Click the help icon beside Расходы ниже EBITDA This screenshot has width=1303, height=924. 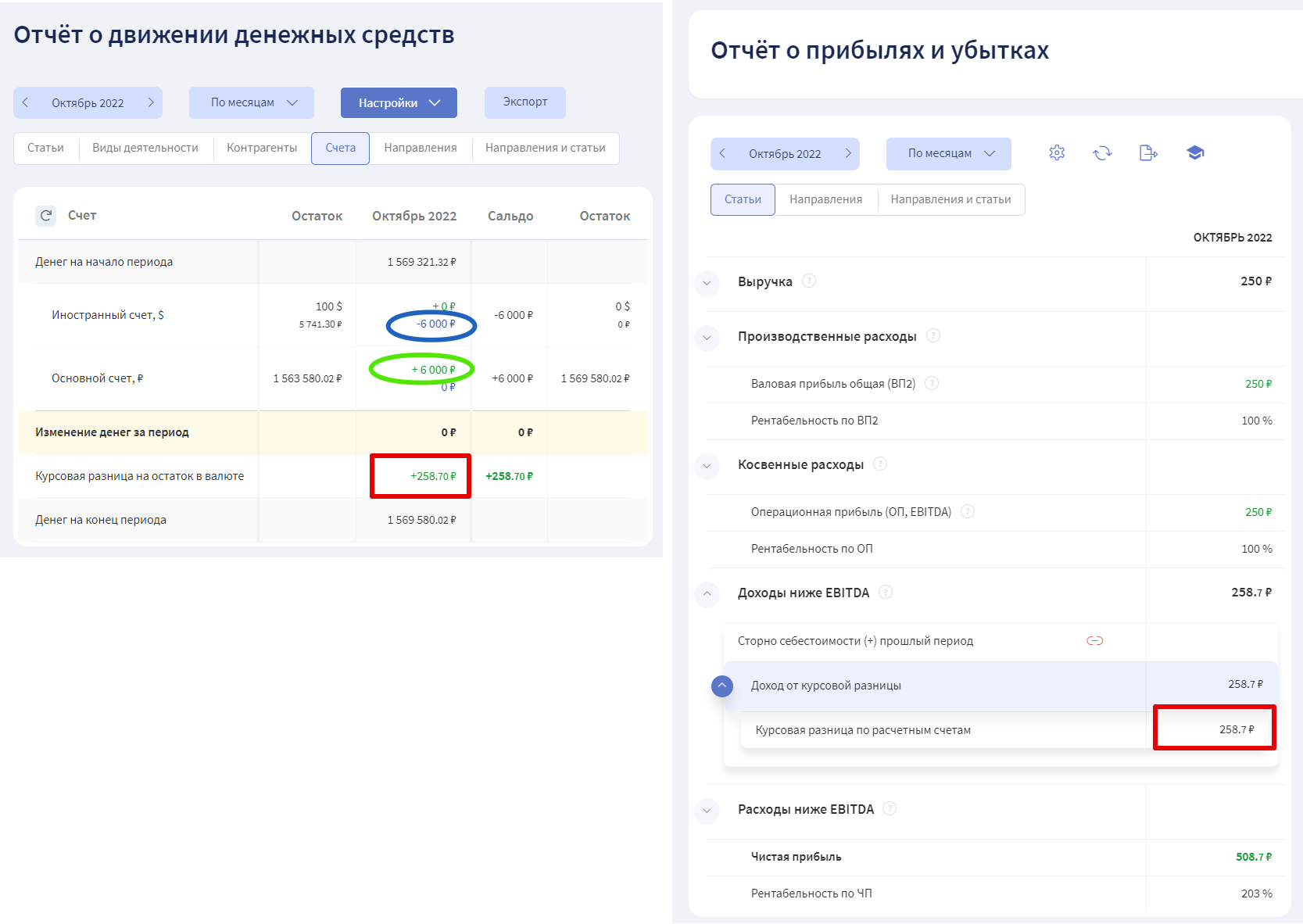890,808
